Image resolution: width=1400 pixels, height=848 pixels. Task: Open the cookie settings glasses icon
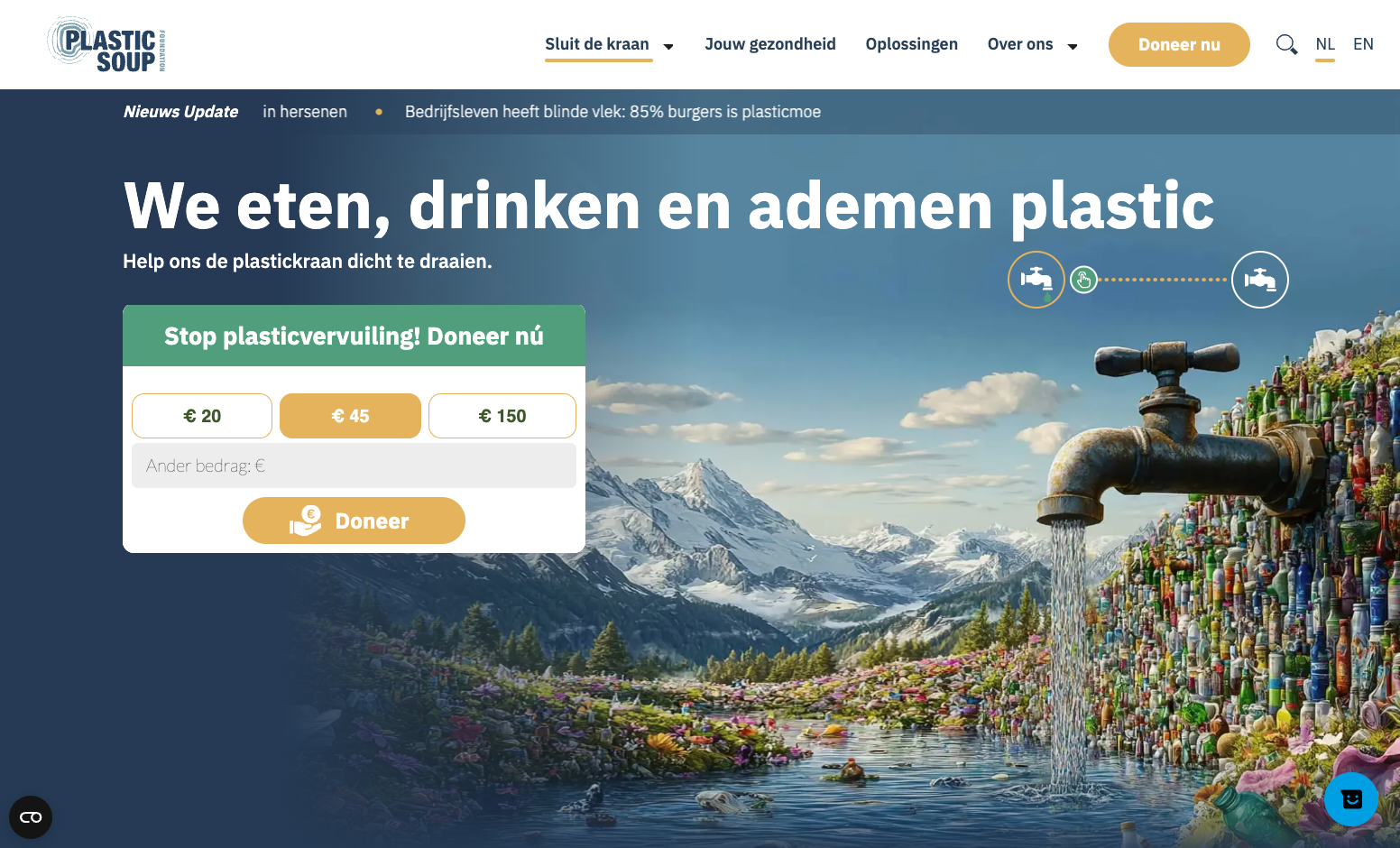point(31,817)
